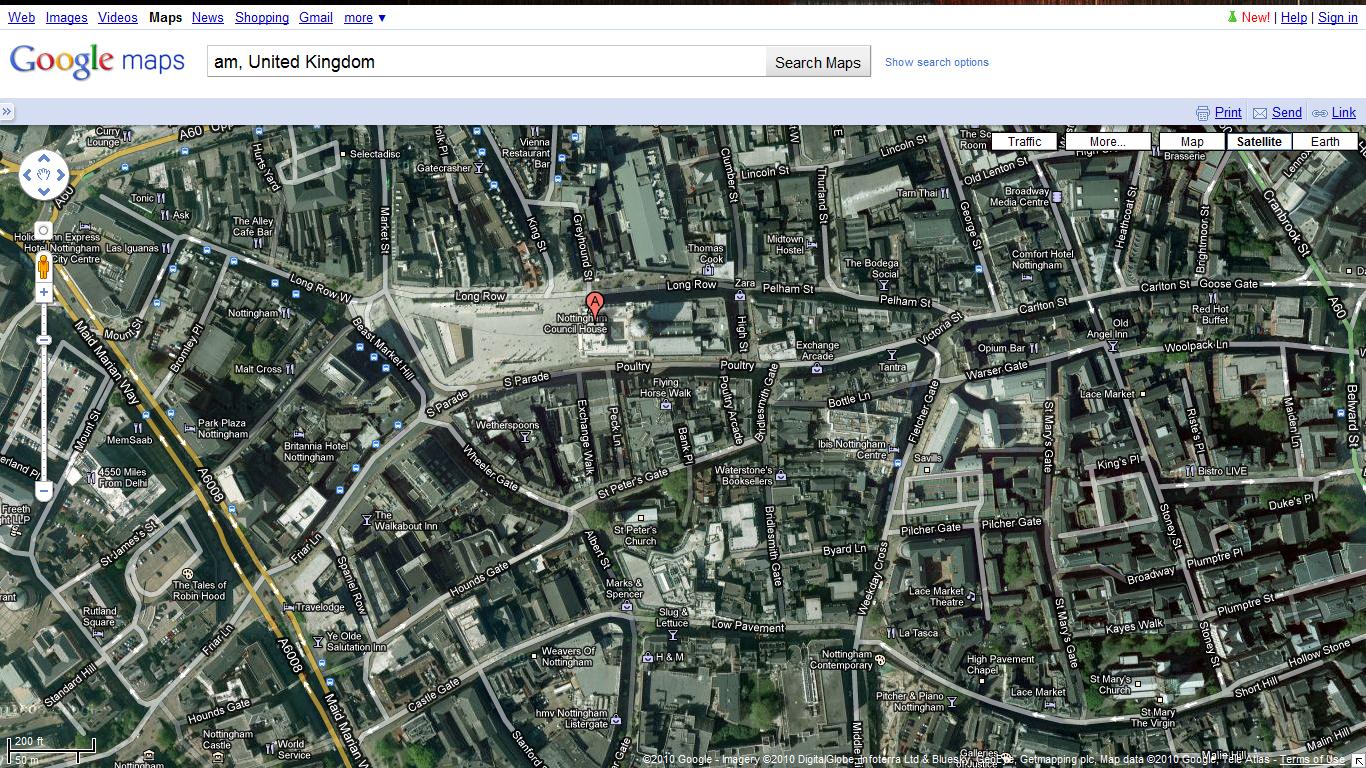Click the hand icon in the pan control
Viewport: 1366px width, 768px height.
(x=44, y=176)
